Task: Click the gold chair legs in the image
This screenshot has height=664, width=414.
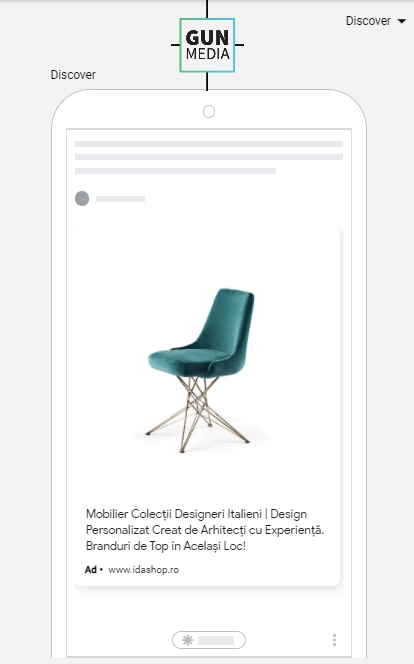Action: click(197, 413)
